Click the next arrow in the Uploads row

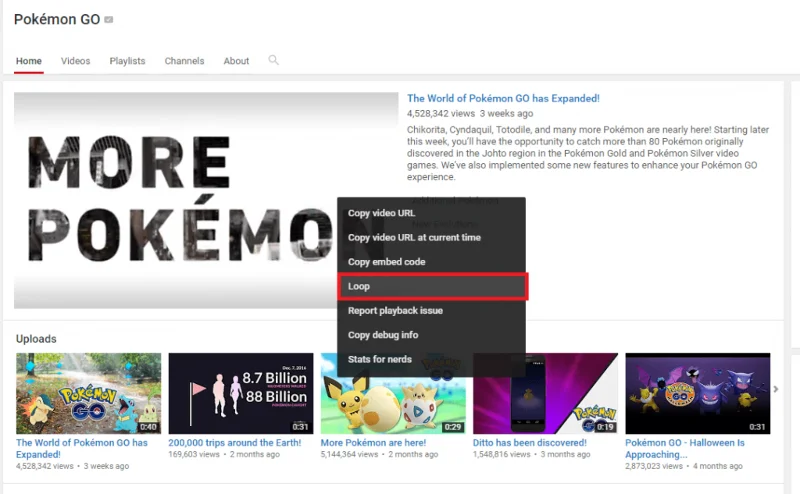coord(776,389)
